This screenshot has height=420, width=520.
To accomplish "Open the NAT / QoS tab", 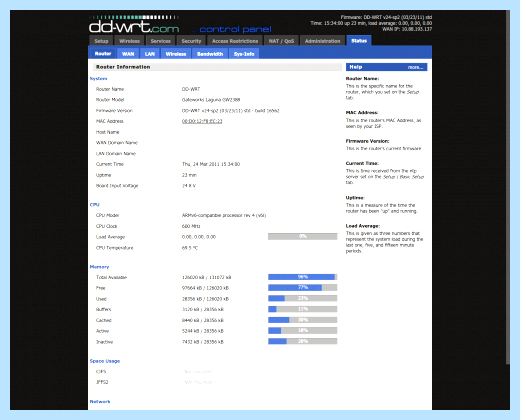I will (281, 41).
